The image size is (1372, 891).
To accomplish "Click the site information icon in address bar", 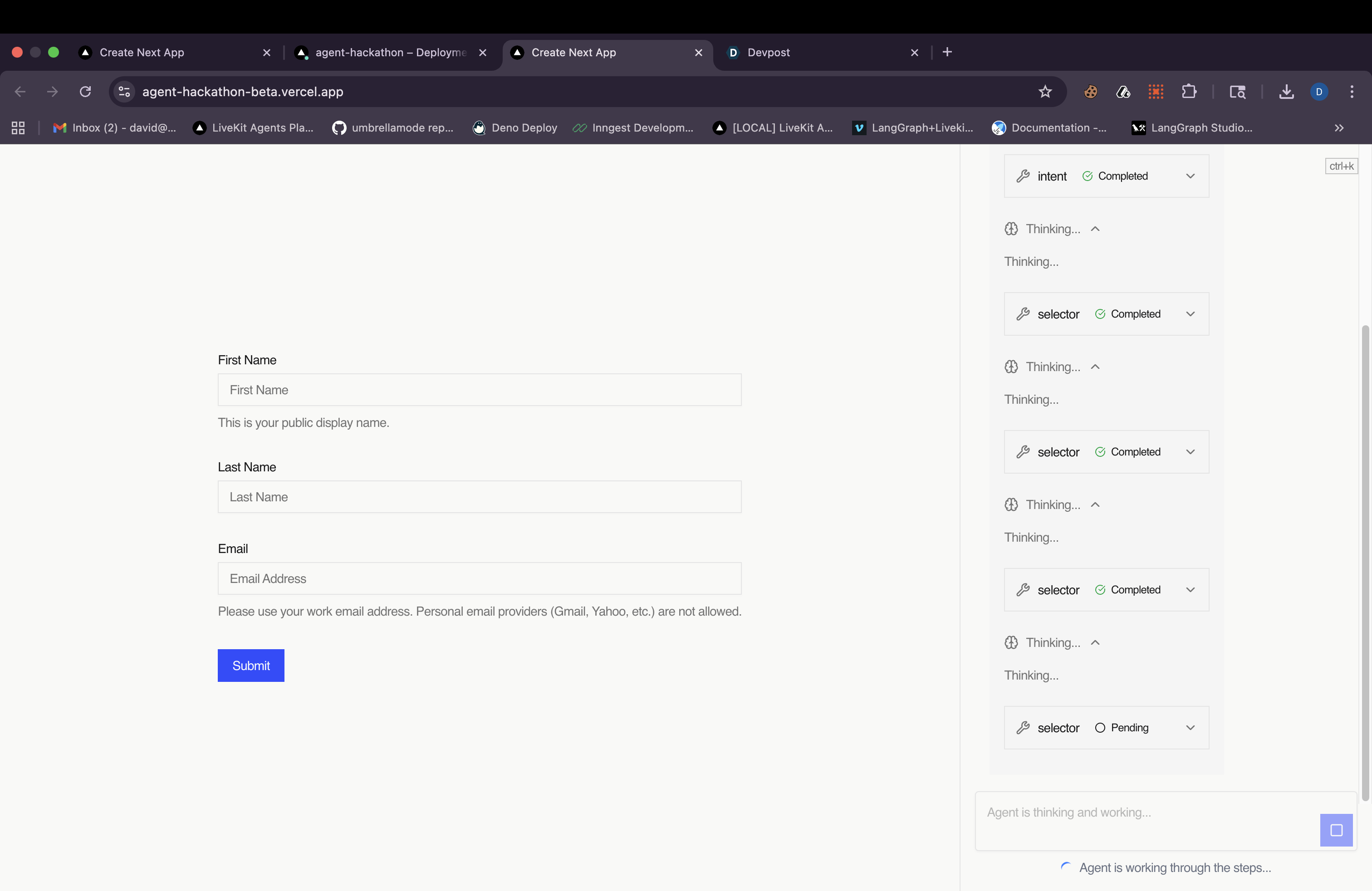I will click(x=124, y=92).
